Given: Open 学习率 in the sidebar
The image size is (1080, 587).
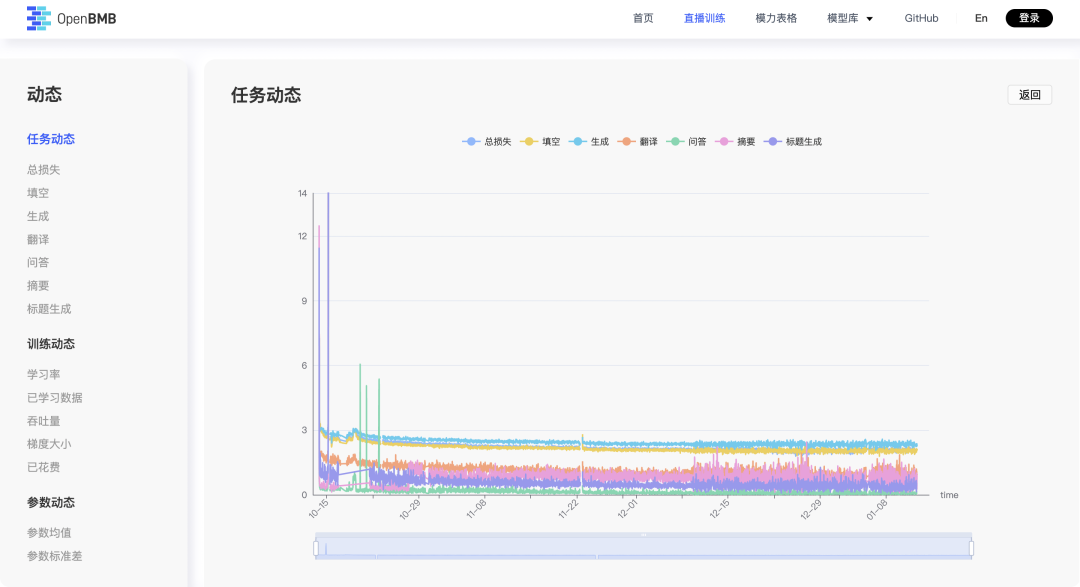Looking at the screenshot, I should click(43, 375).
